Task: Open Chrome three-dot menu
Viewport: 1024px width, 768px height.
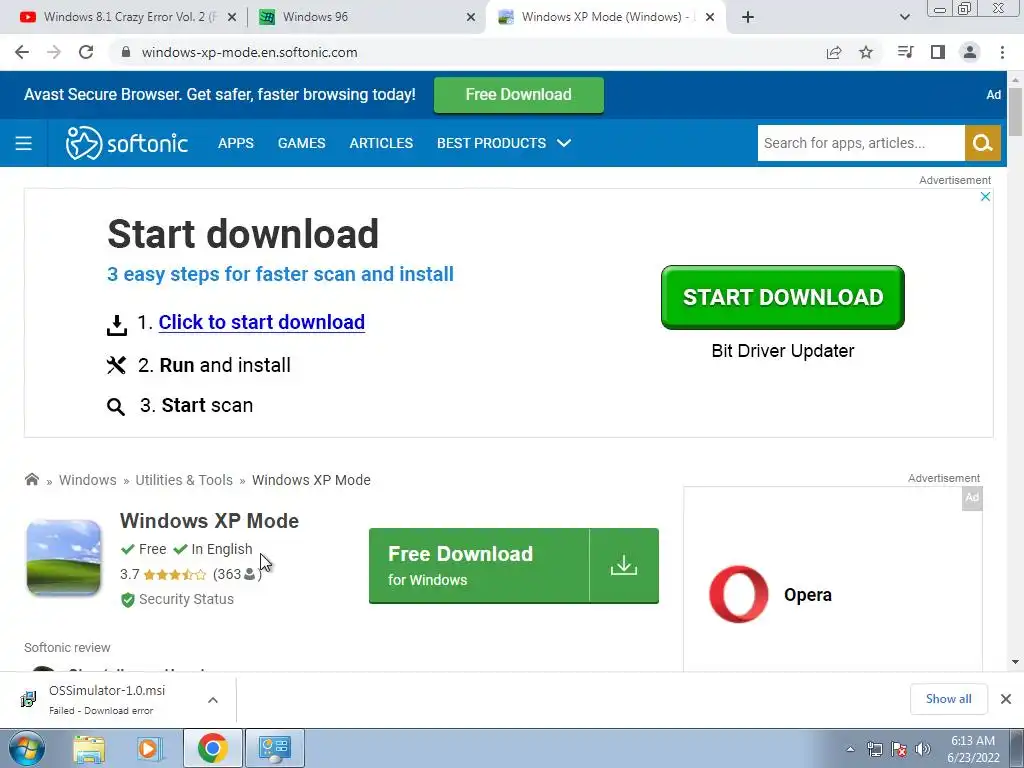Action: coord(1002,52)
